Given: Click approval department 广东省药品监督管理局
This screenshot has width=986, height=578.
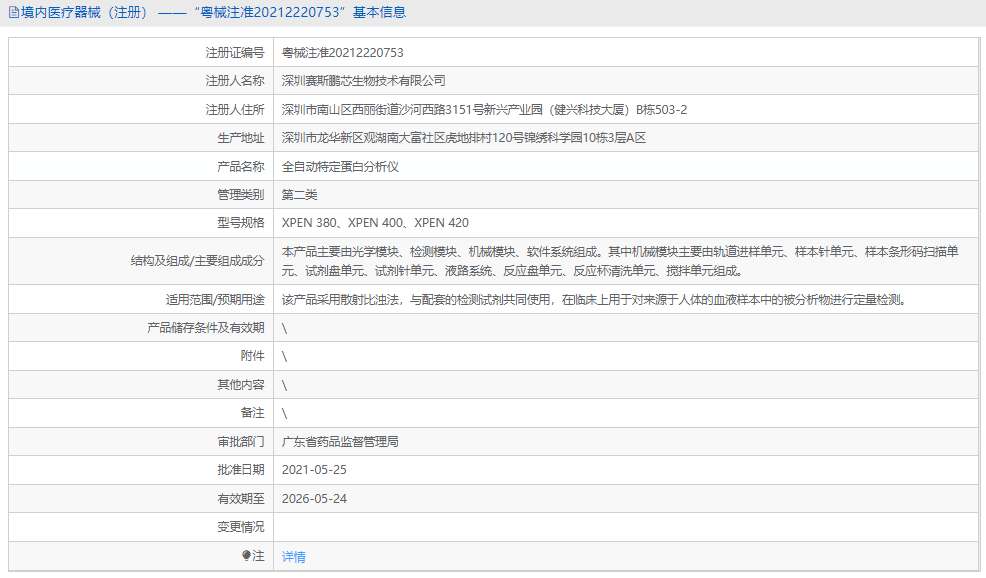Looking at the screenshot, I should click(340, 440).
